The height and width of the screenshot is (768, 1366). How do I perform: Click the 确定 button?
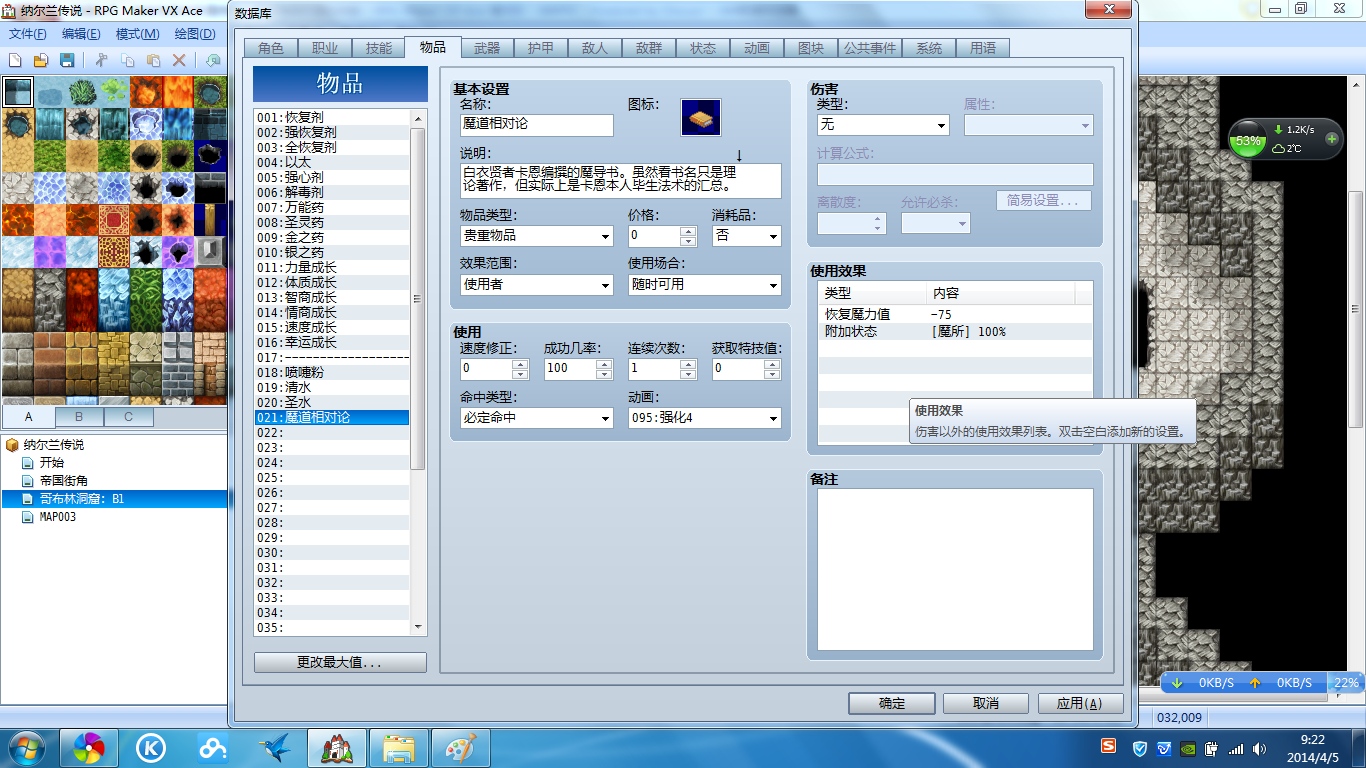click(892, 703)
